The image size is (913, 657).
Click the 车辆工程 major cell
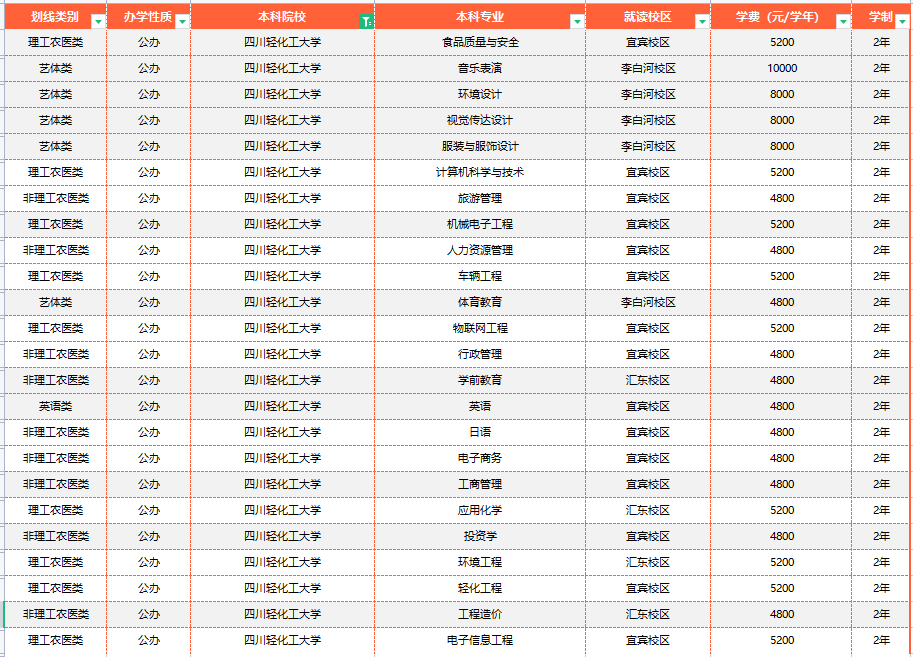tap(480, 276)
